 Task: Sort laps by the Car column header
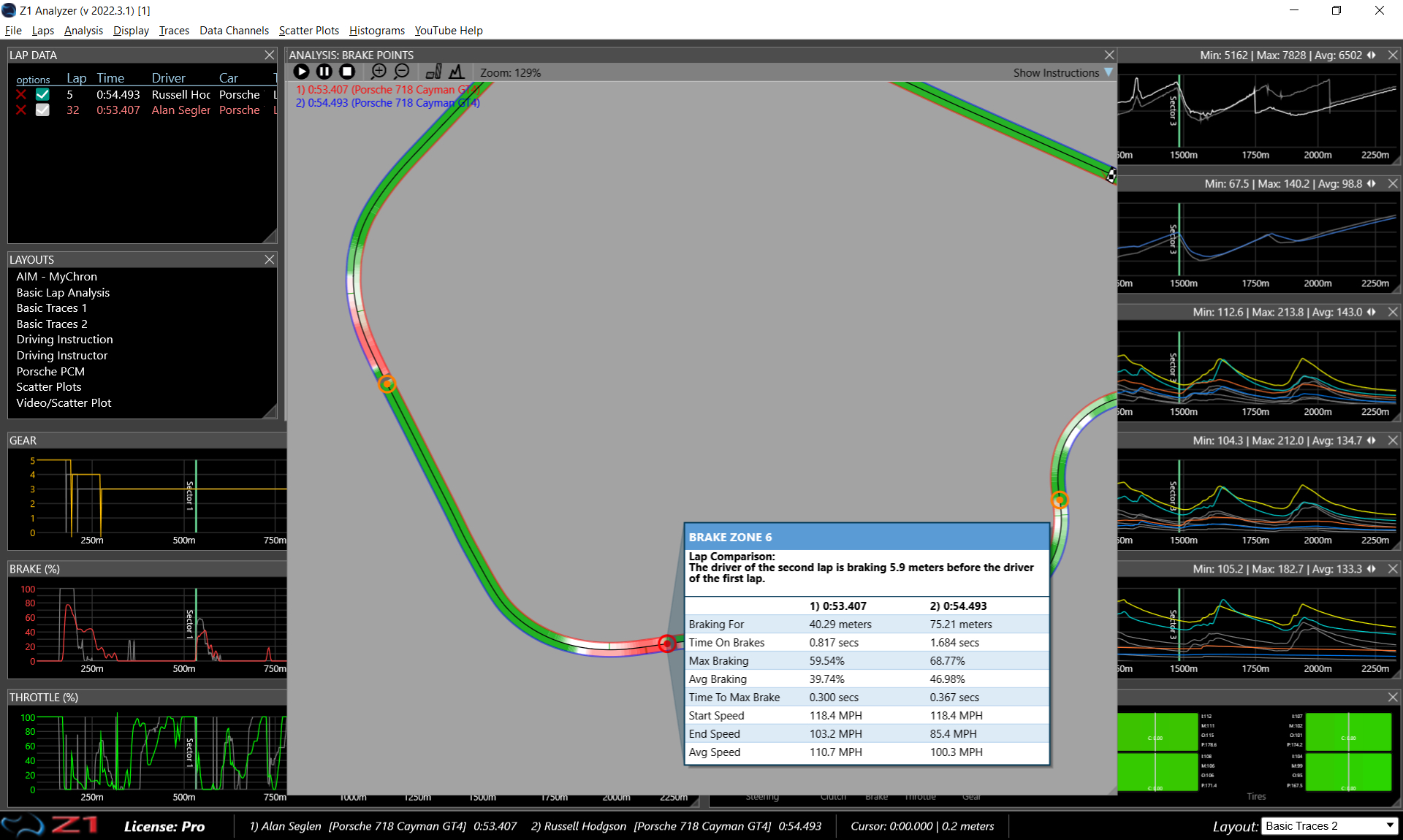[x=229, y=78]
